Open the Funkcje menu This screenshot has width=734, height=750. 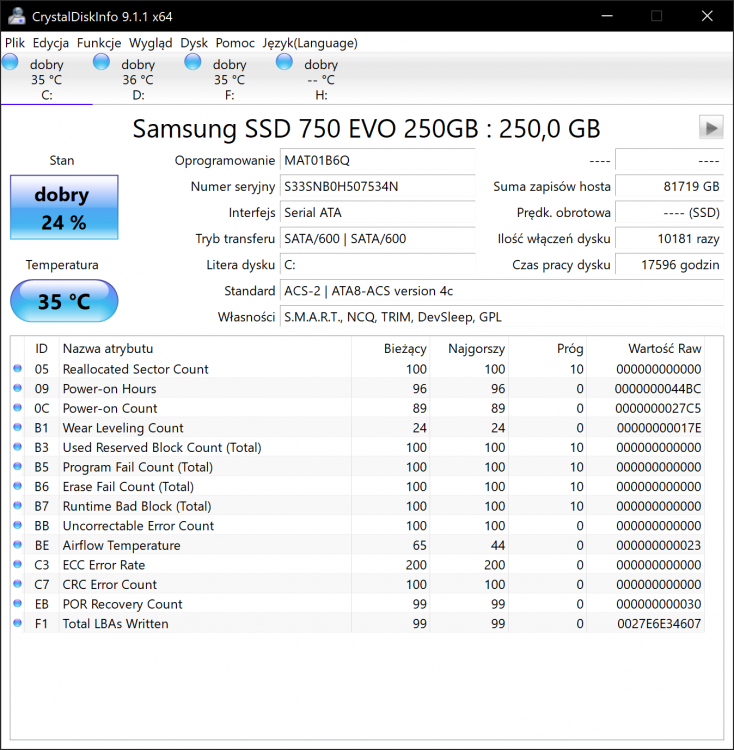tap(99, 43)
